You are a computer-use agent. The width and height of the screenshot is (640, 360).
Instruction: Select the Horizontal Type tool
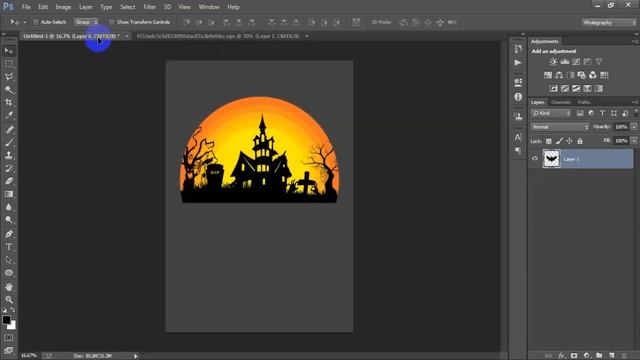tap(9, 247)
